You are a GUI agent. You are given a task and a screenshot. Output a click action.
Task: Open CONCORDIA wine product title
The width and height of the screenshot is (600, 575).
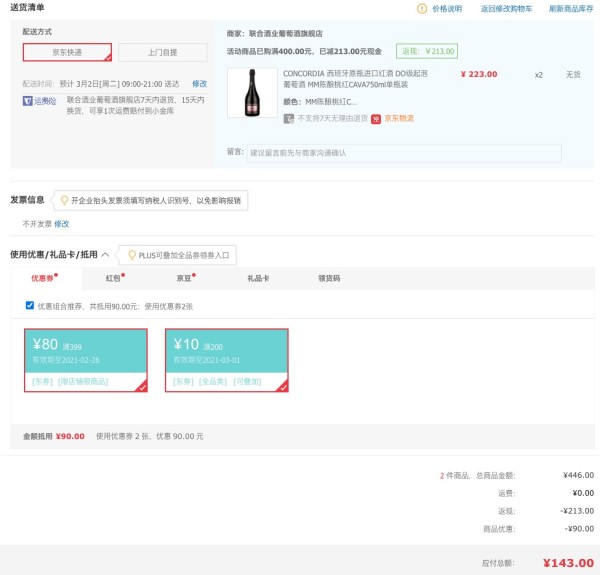coord(355,79)
